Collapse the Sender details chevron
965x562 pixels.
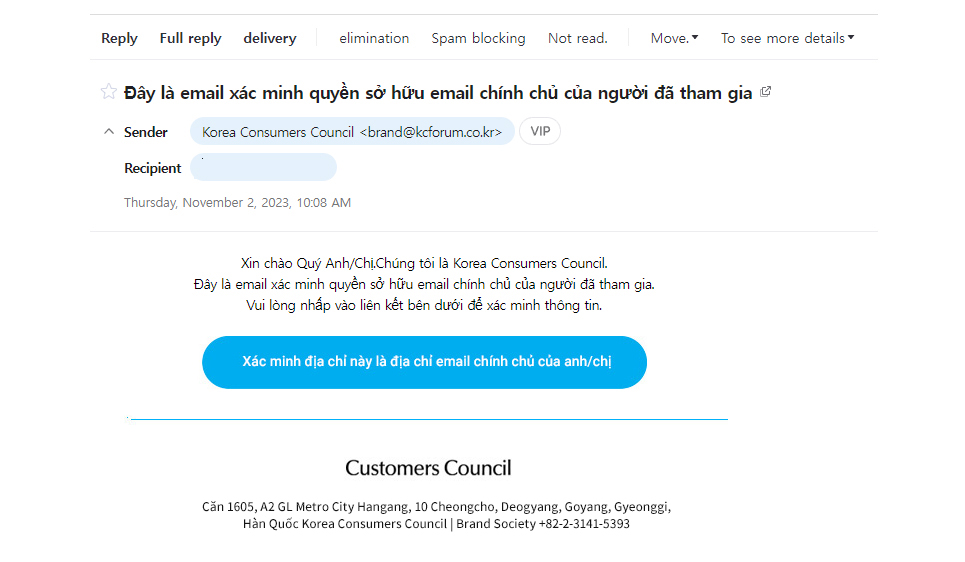[108, 132]
